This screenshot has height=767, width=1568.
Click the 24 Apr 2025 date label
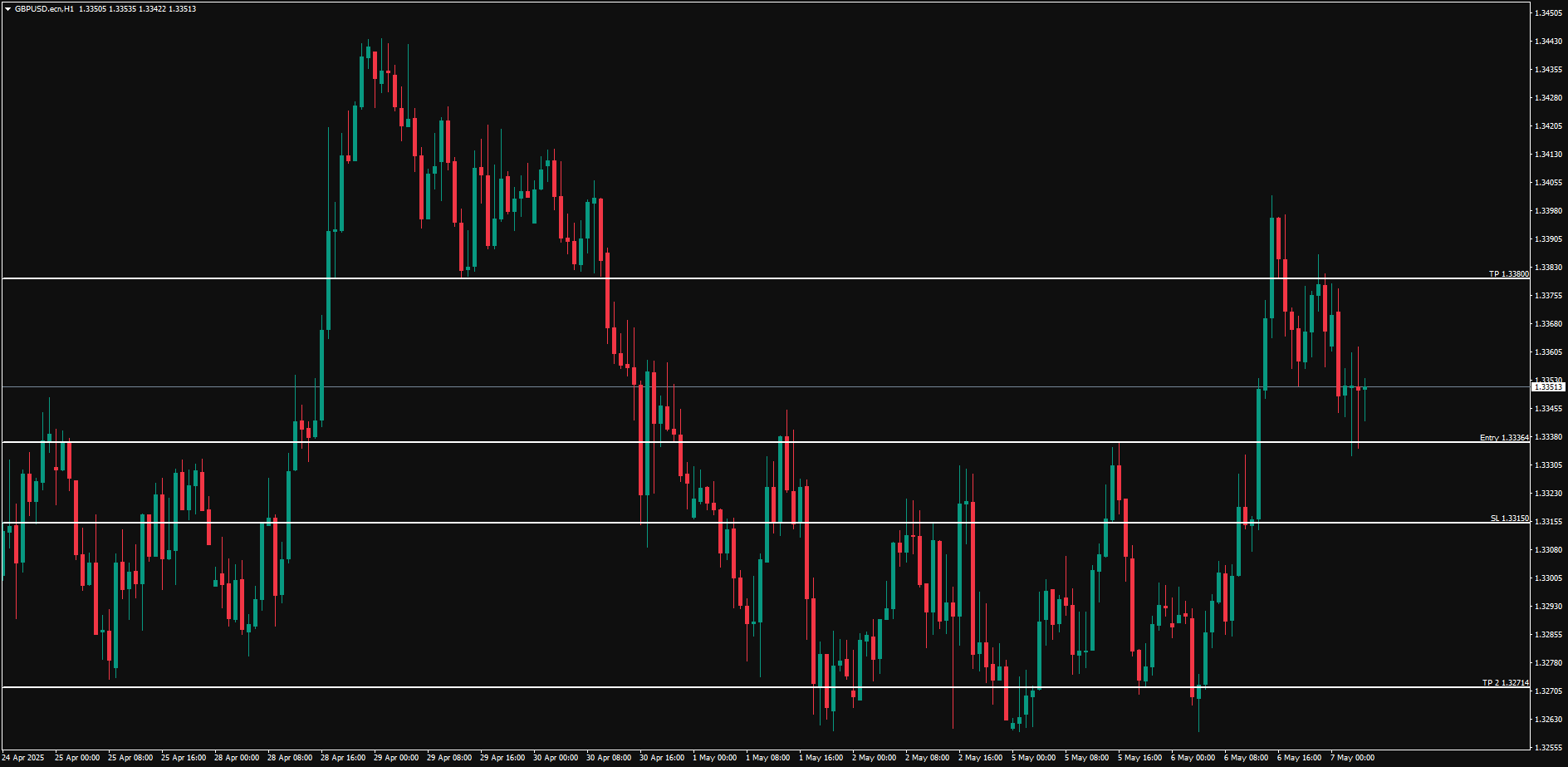(x=23, y=758)
